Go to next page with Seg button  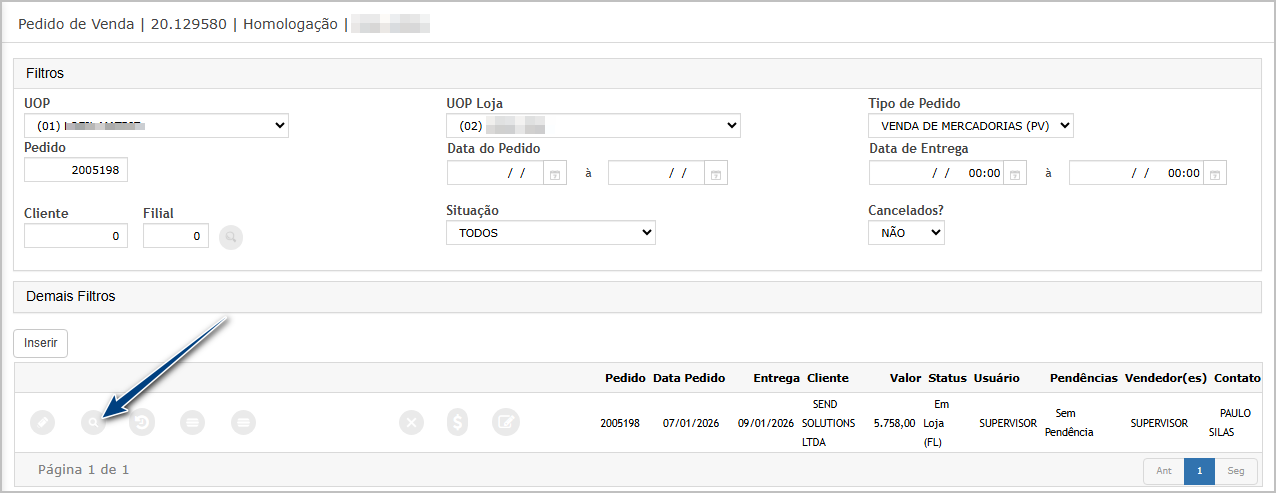pos(1236,471)
